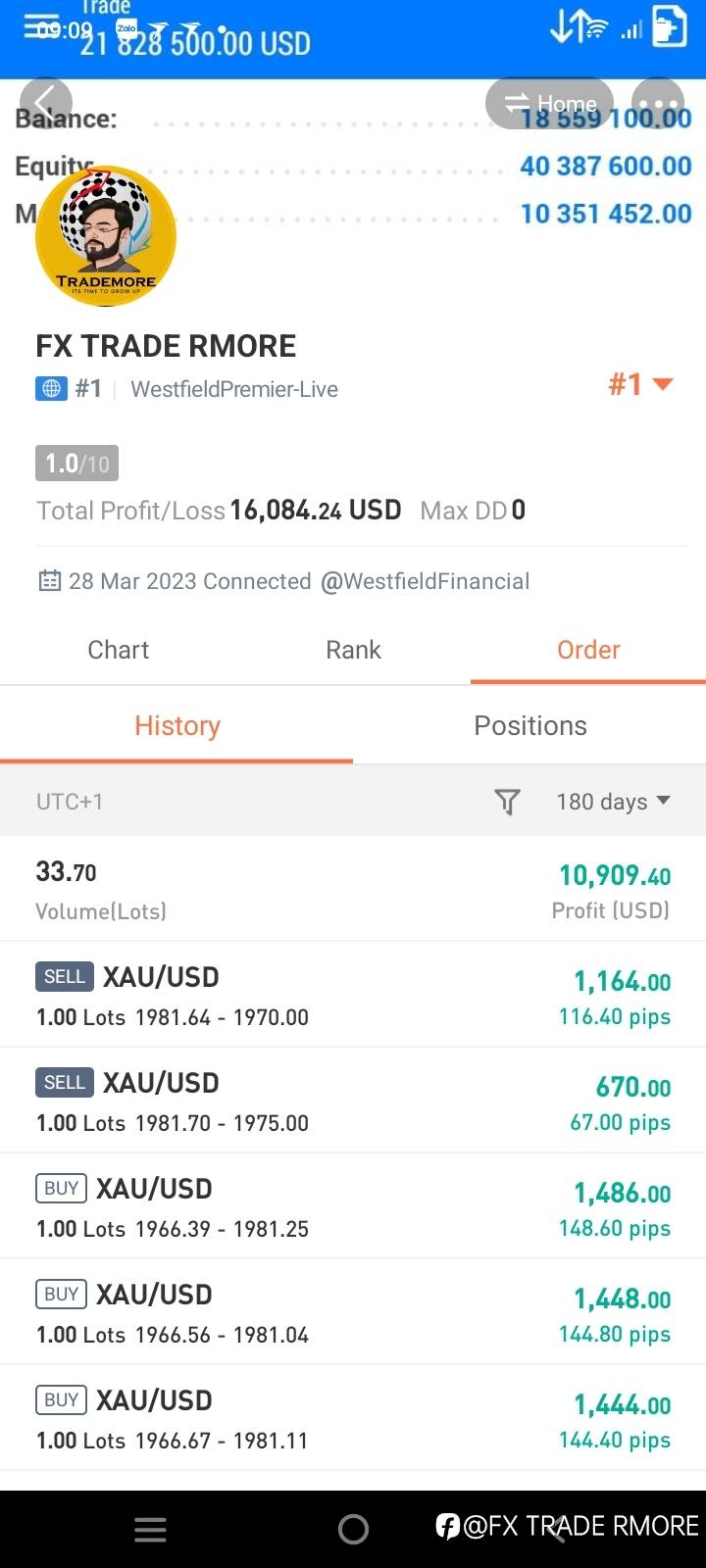Image resolution: width=706 pixels, height=1568 pixels.
Task: Open the BUY XAU/USD 1966.39 order
Action: point(353,1206)
